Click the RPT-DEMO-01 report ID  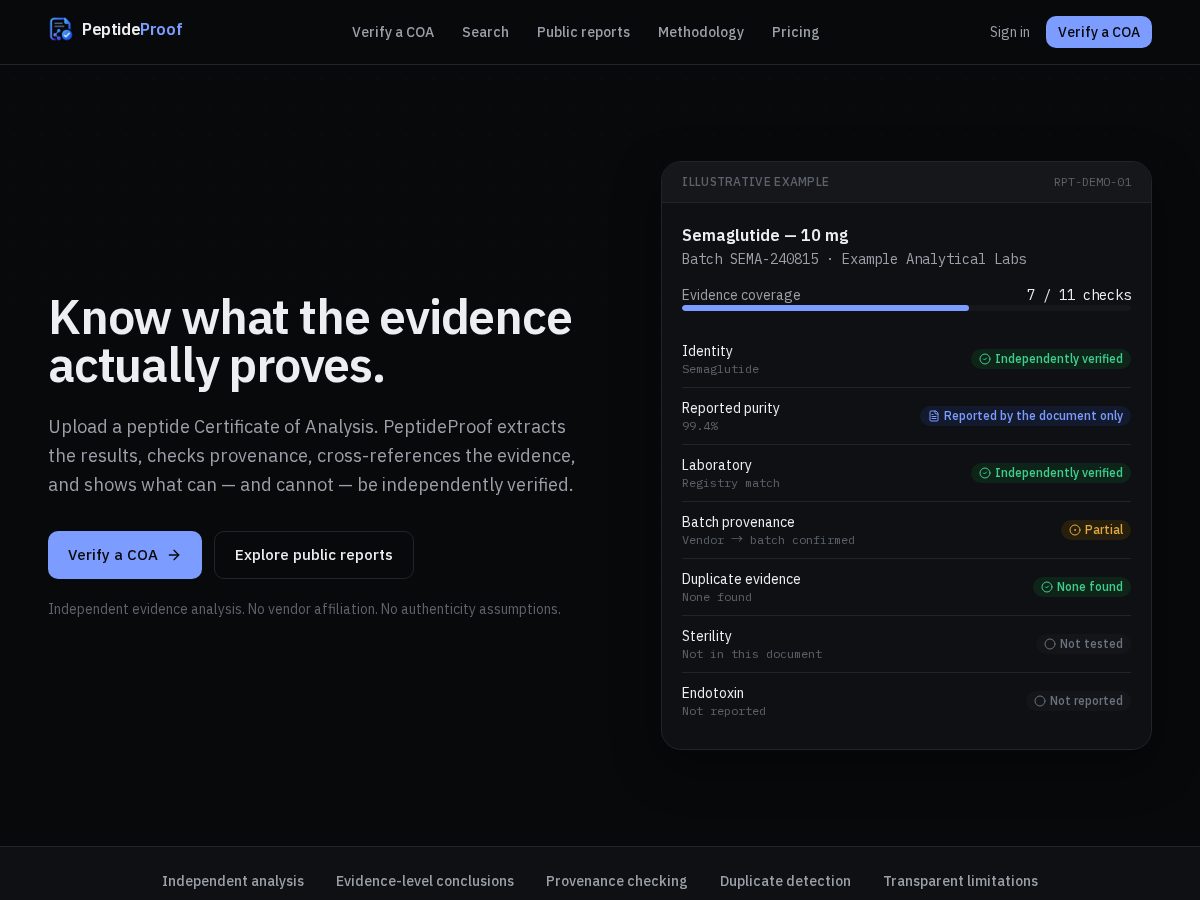(x=1093, y=182)
